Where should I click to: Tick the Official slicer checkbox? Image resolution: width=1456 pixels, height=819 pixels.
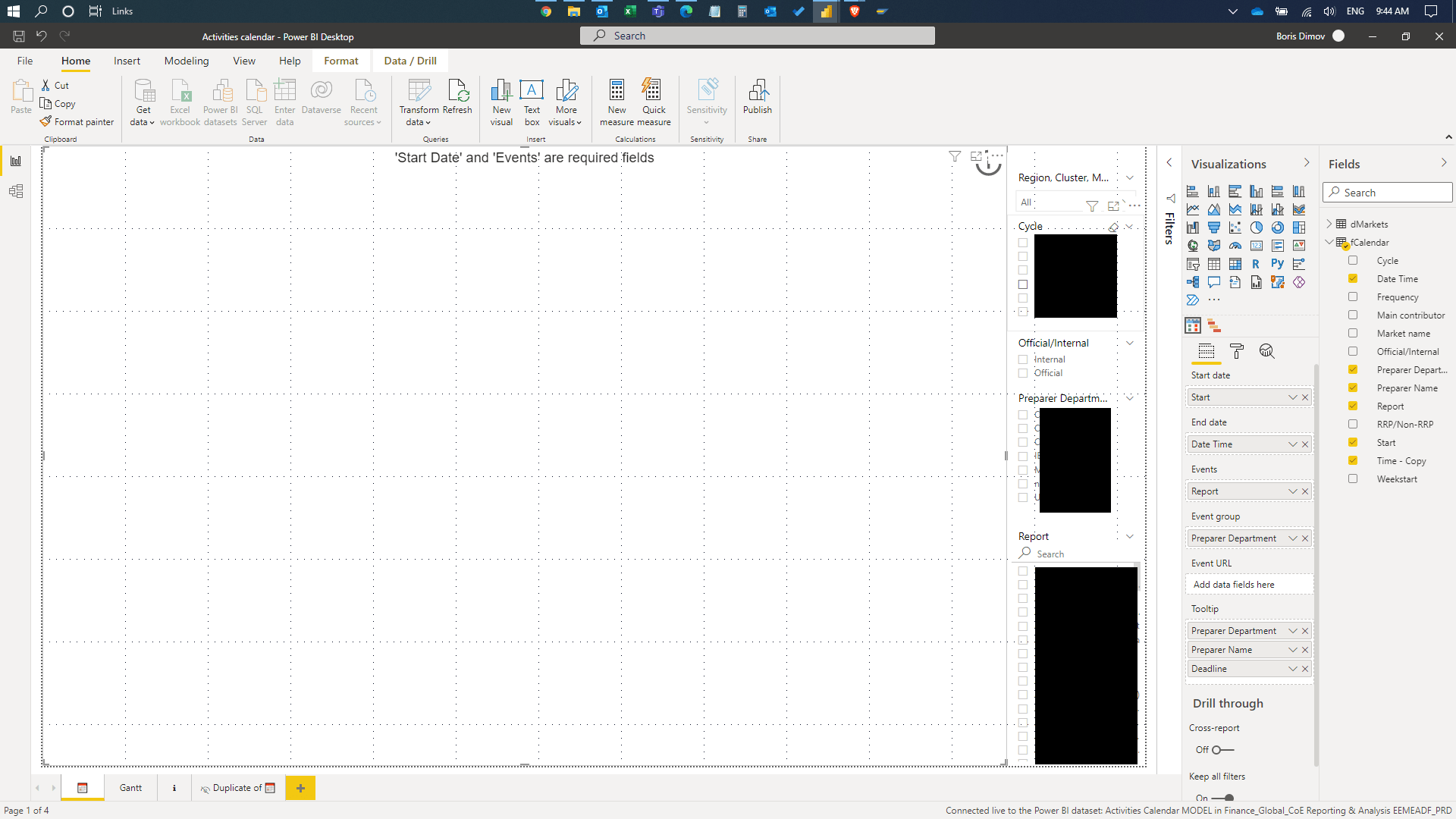tap(1023, 373)
